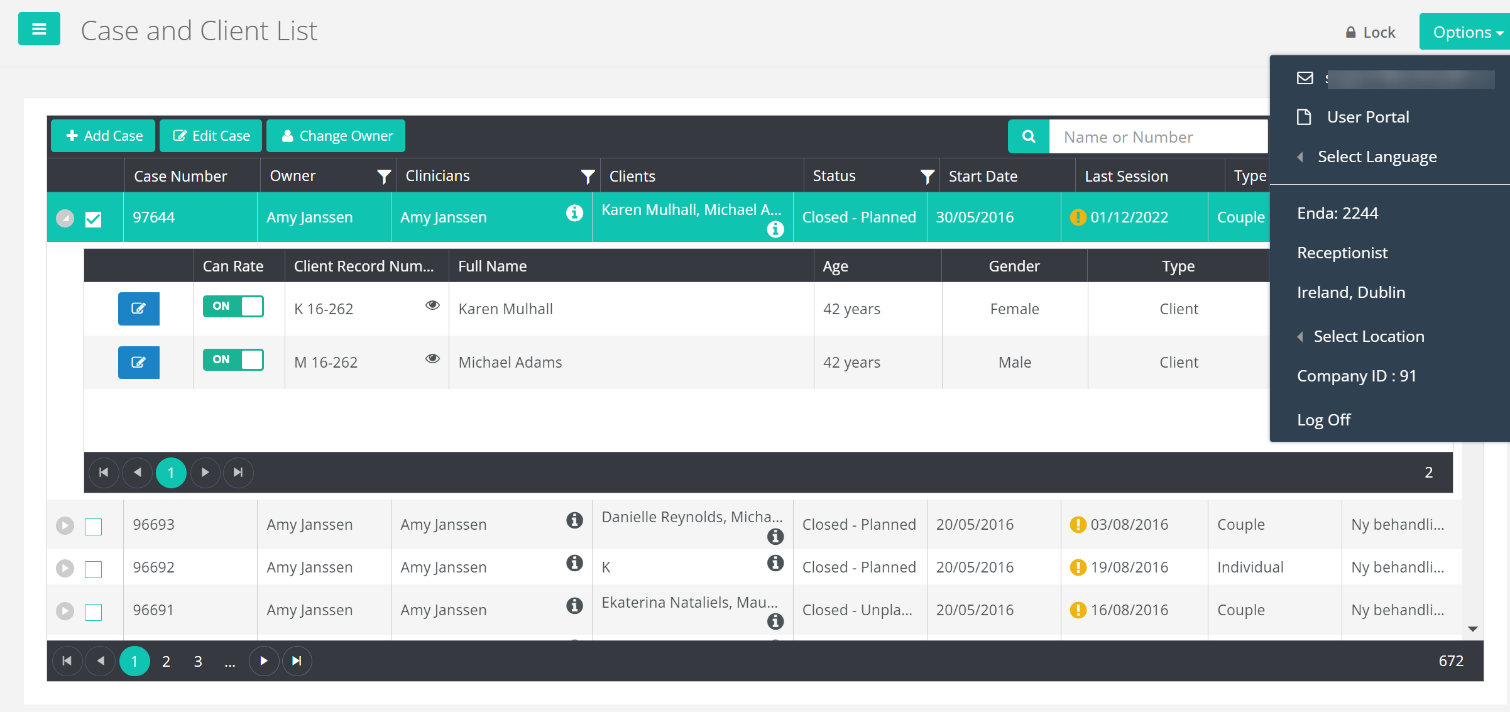Open the filter on the Status column

pos(926,176)
